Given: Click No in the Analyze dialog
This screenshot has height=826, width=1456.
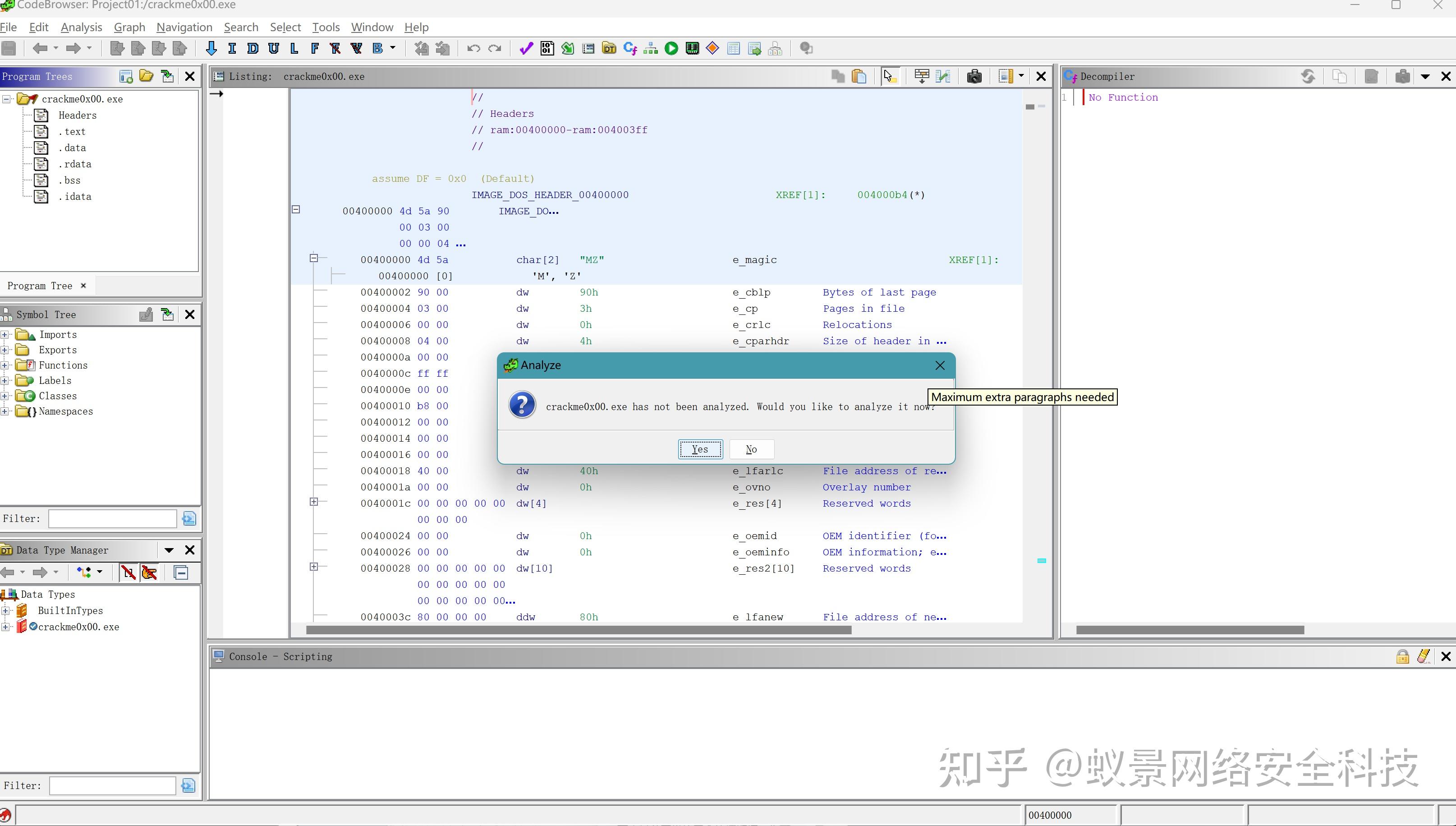Looking at the screenshot, I should (x=751, y=449).
